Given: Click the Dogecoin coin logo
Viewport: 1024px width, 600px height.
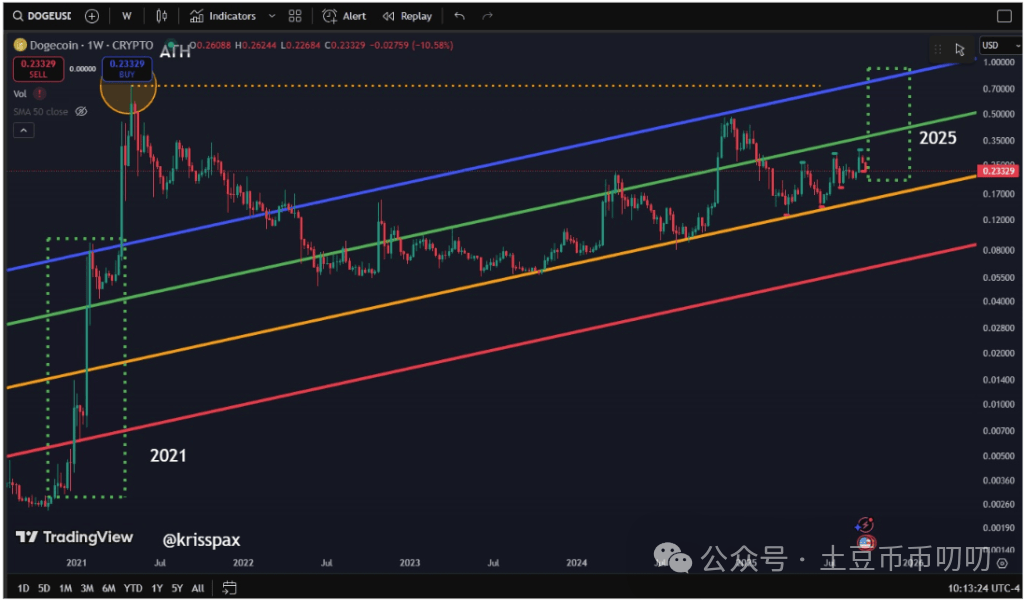Looking at the screenshot, I should tap(20, 46).
